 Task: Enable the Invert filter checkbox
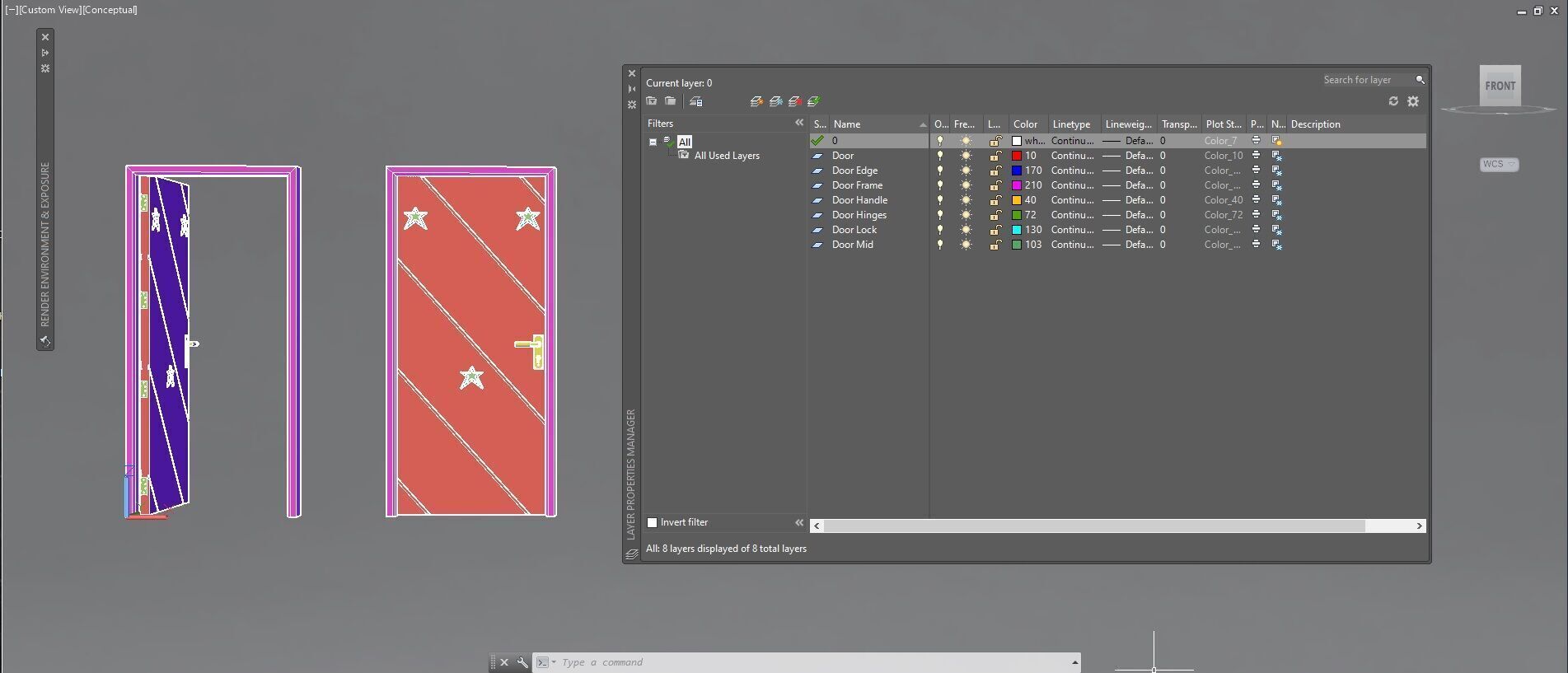[653, 522]
